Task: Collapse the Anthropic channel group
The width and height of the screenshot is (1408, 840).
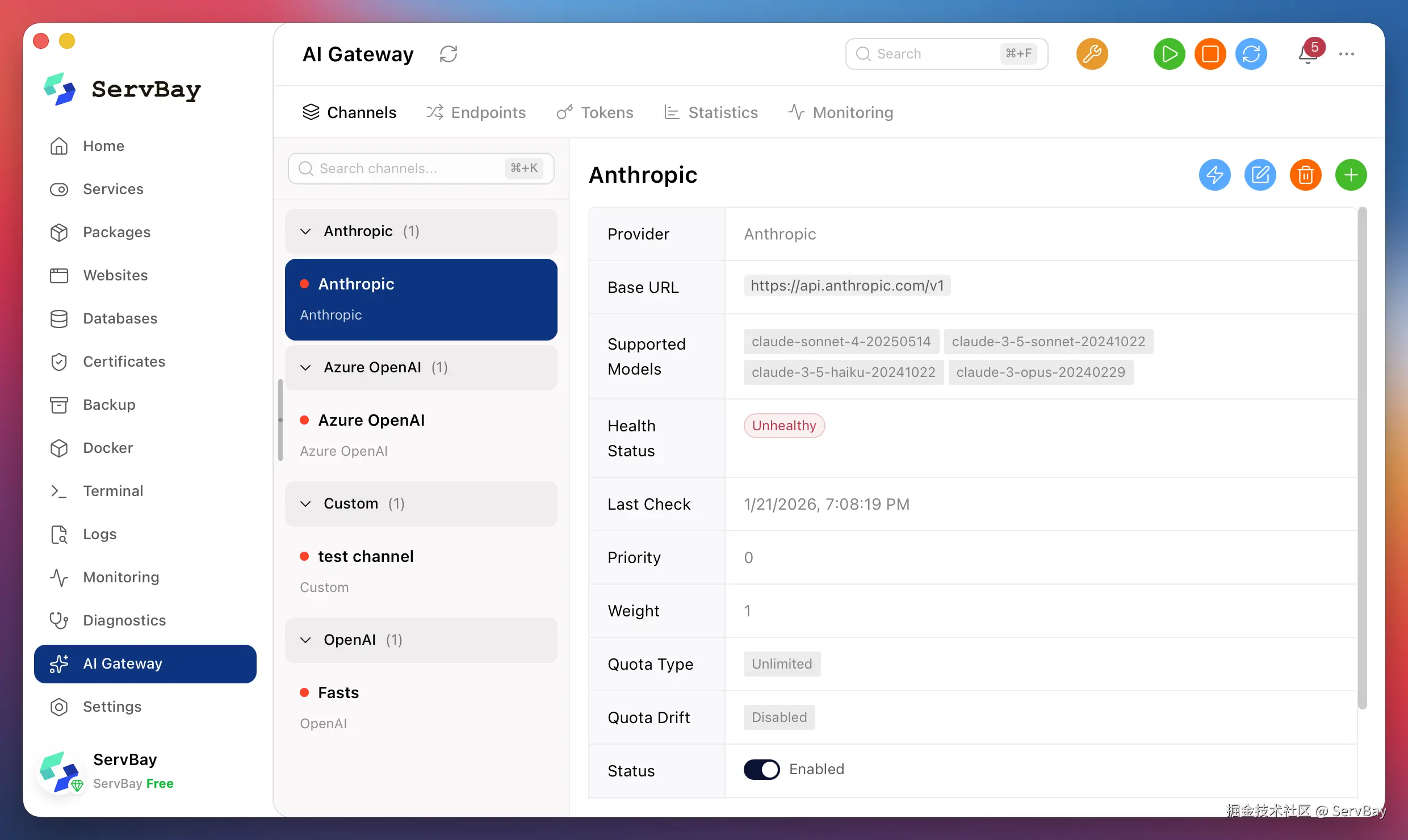Action: (x=306, y=232)
